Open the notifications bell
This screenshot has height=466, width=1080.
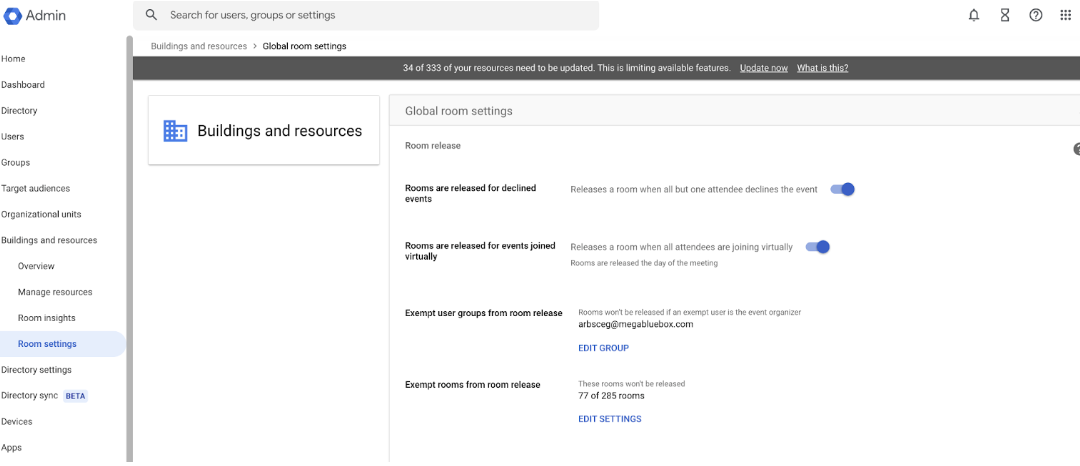[973, 15]
